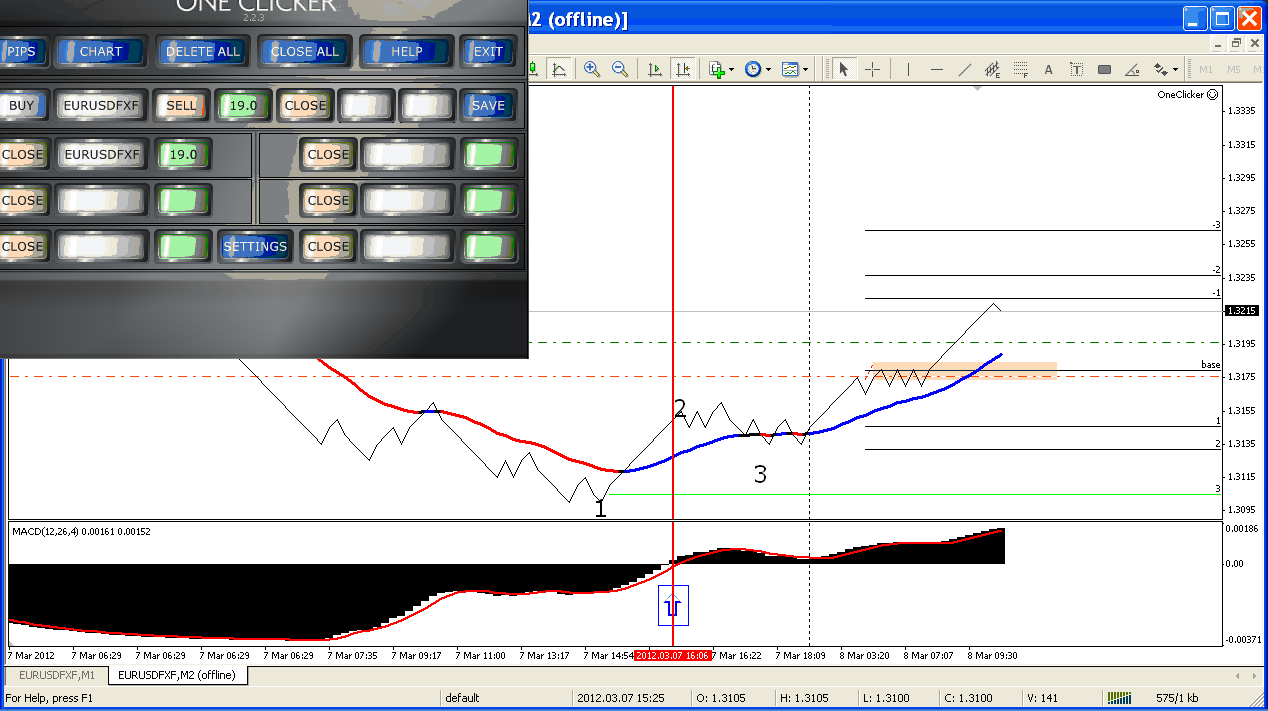Click the green 19.0 lot field beside SELL
Image resolution: width=1268 pixels, height=711 pixels.
click(x=243, y=105)
